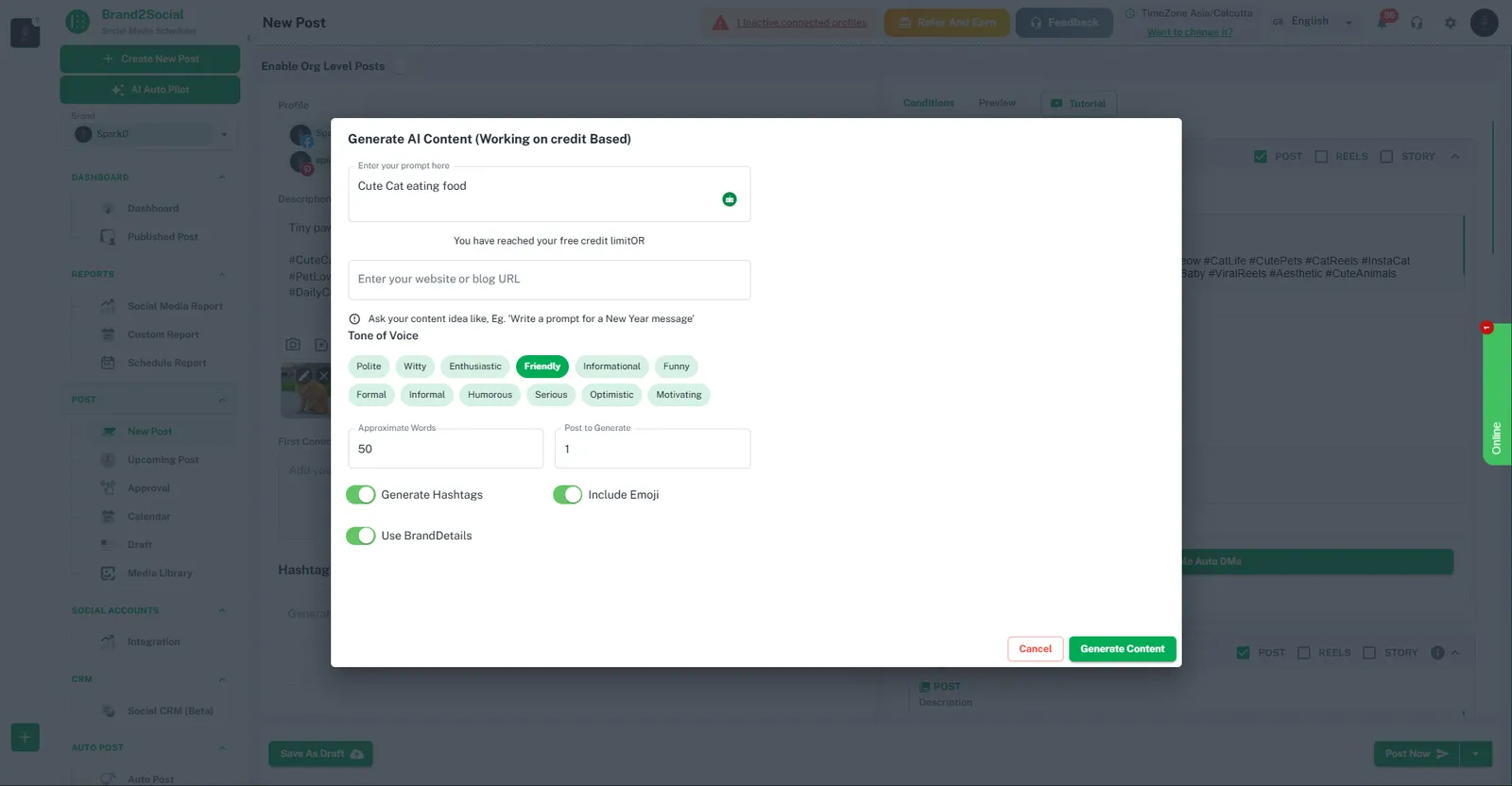Open the Published Post menu item

click(x=163, y=237)
